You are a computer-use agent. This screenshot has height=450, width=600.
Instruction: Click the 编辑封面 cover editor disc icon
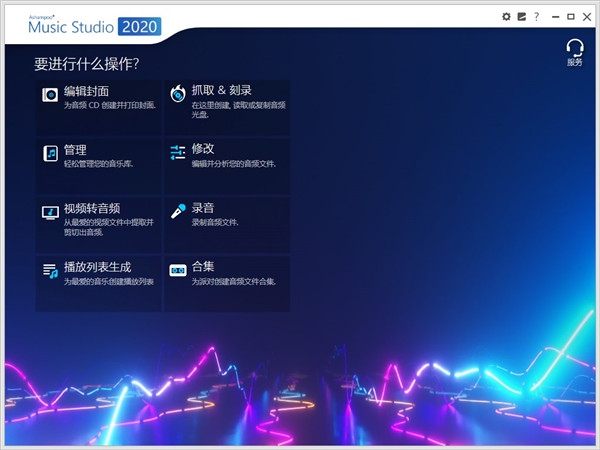50,95
